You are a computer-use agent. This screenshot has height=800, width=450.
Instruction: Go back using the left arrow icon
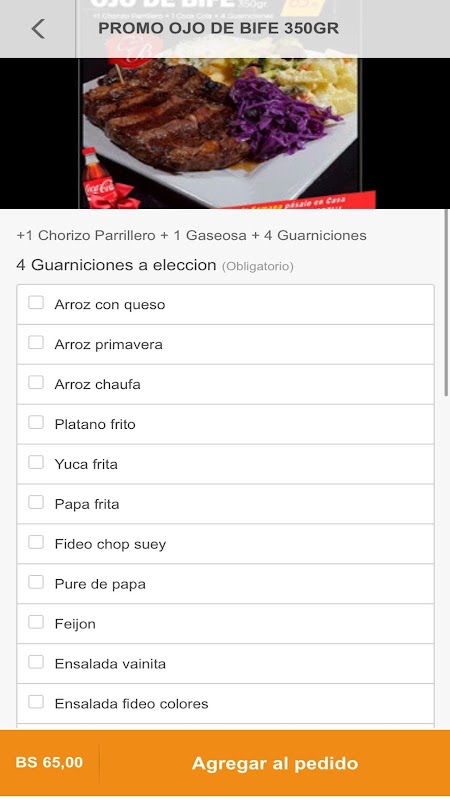point(38,29)
